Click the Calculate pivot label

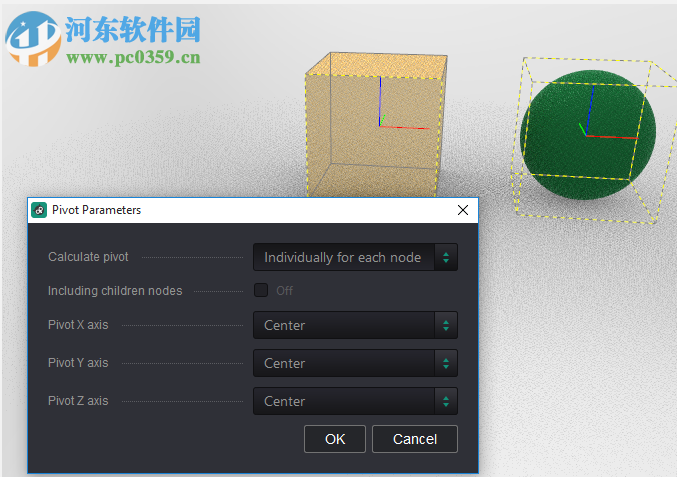88,257
